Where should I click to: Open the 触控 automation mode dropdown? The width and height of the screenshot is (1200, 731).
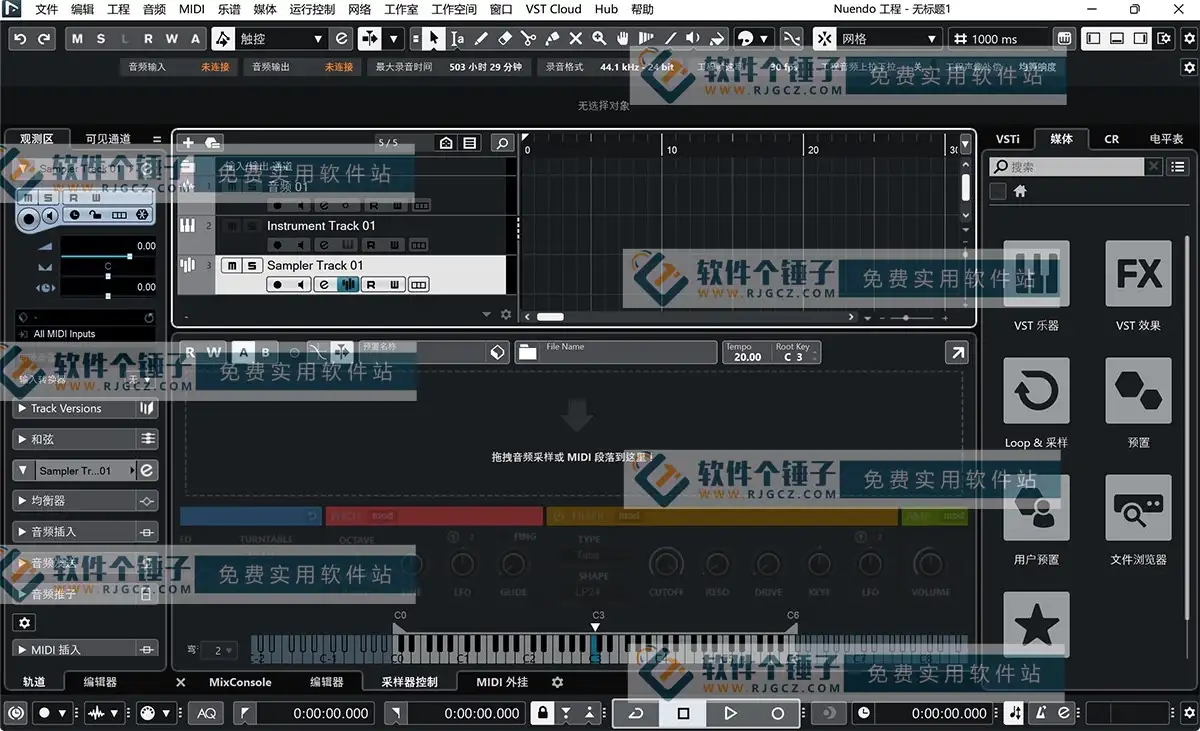(x=282, y=39)
